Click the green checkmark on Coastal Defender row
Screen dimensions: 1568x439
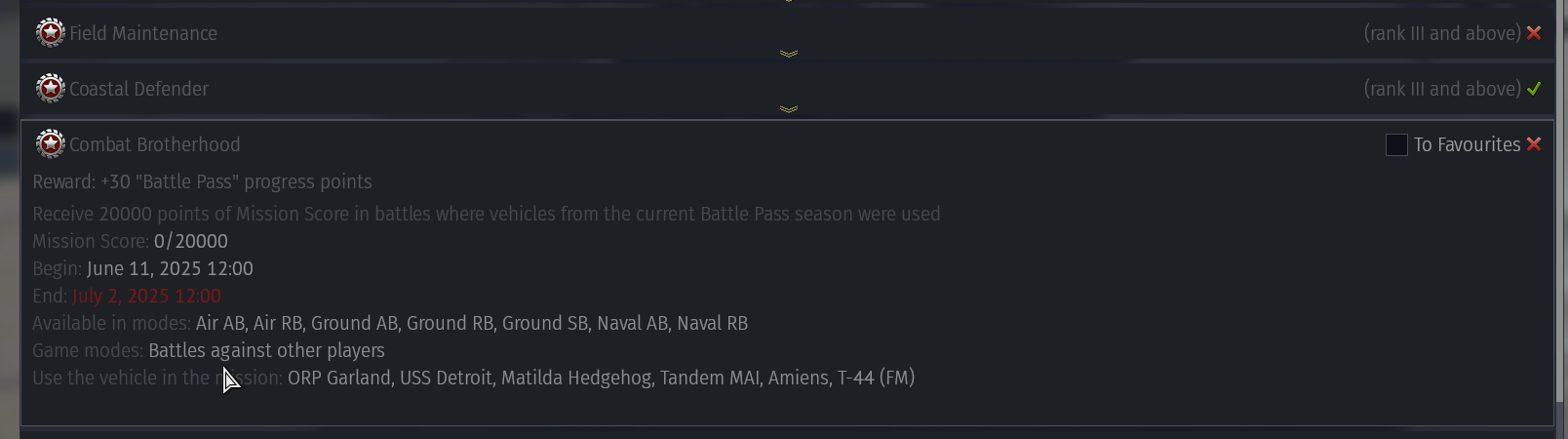coord(1534,89)
